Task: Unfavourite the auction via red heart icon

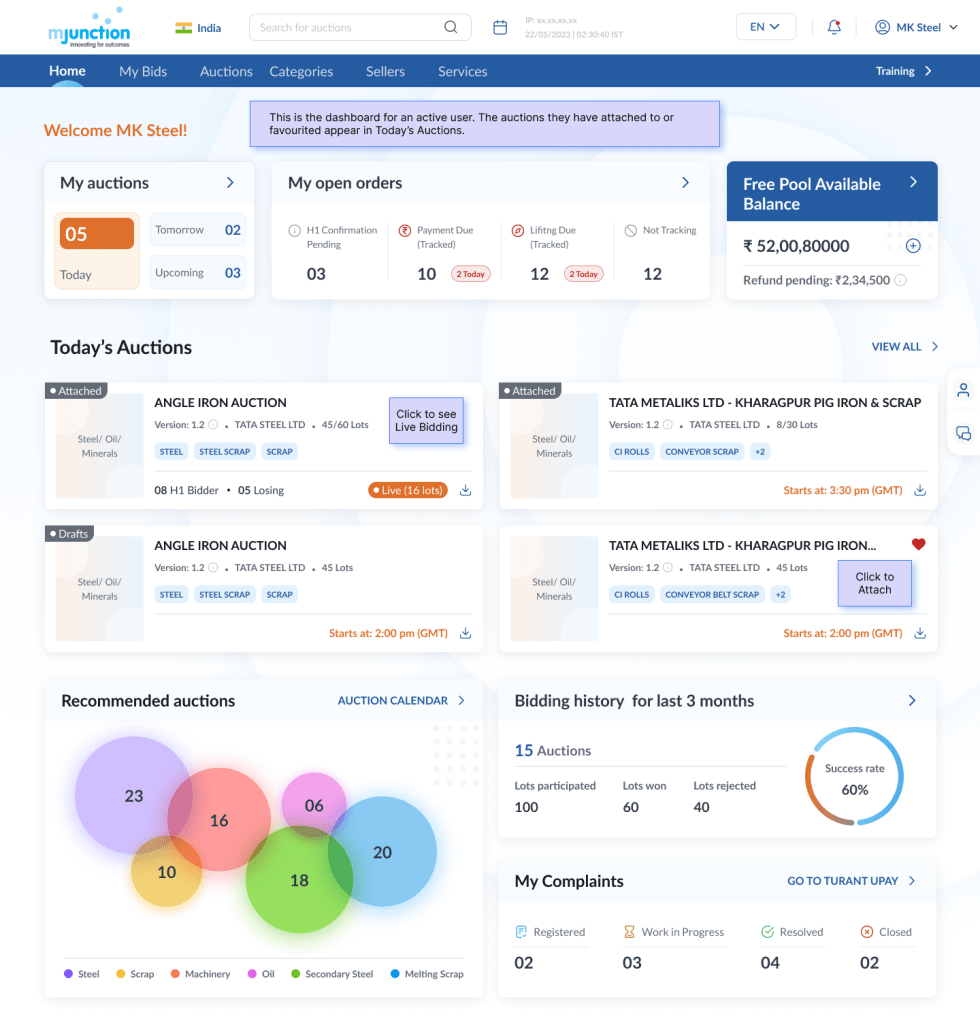Action: 918,544
